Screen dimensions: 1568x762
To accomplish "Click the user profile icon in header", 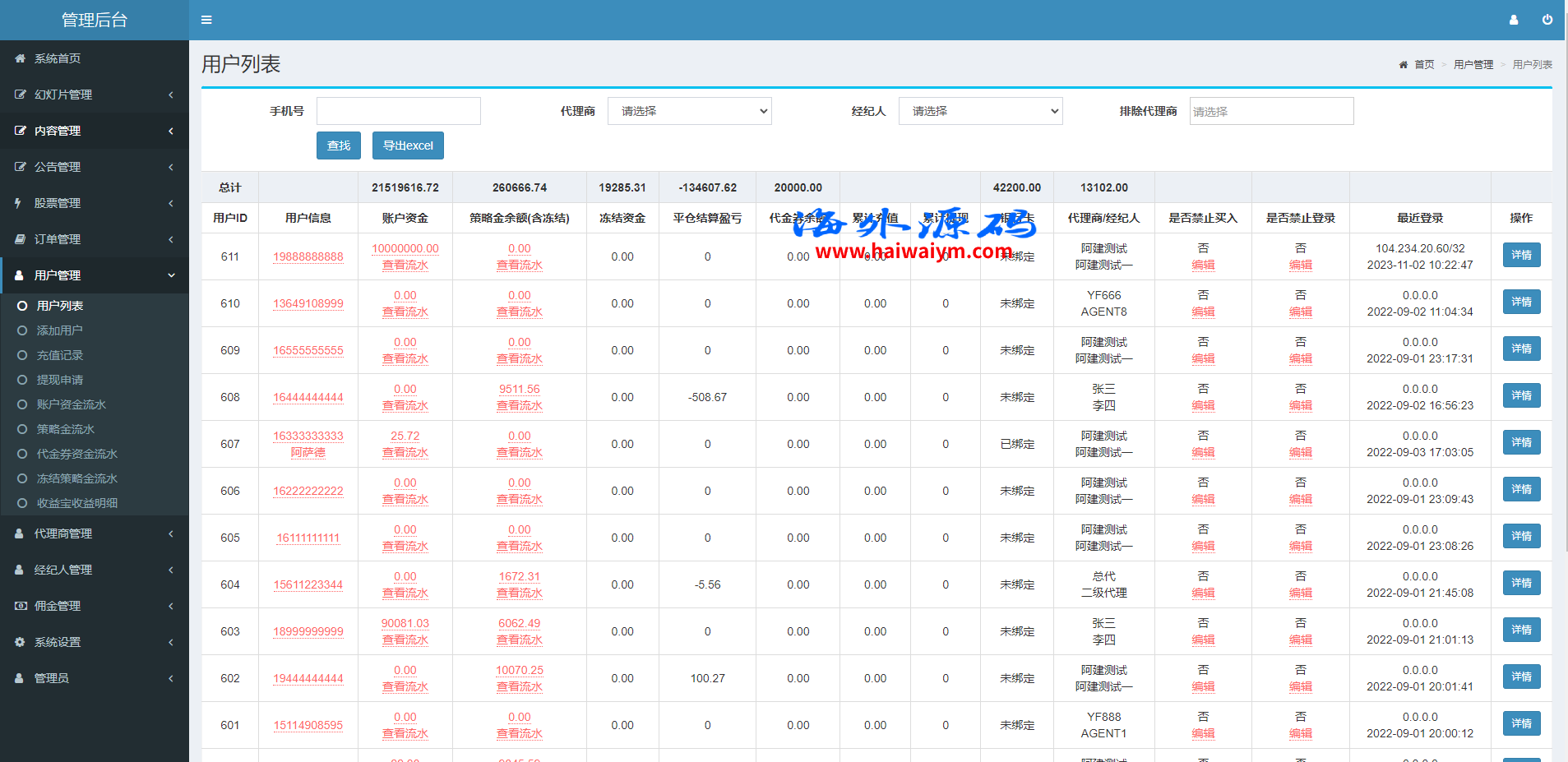I will coord(1513,20).
